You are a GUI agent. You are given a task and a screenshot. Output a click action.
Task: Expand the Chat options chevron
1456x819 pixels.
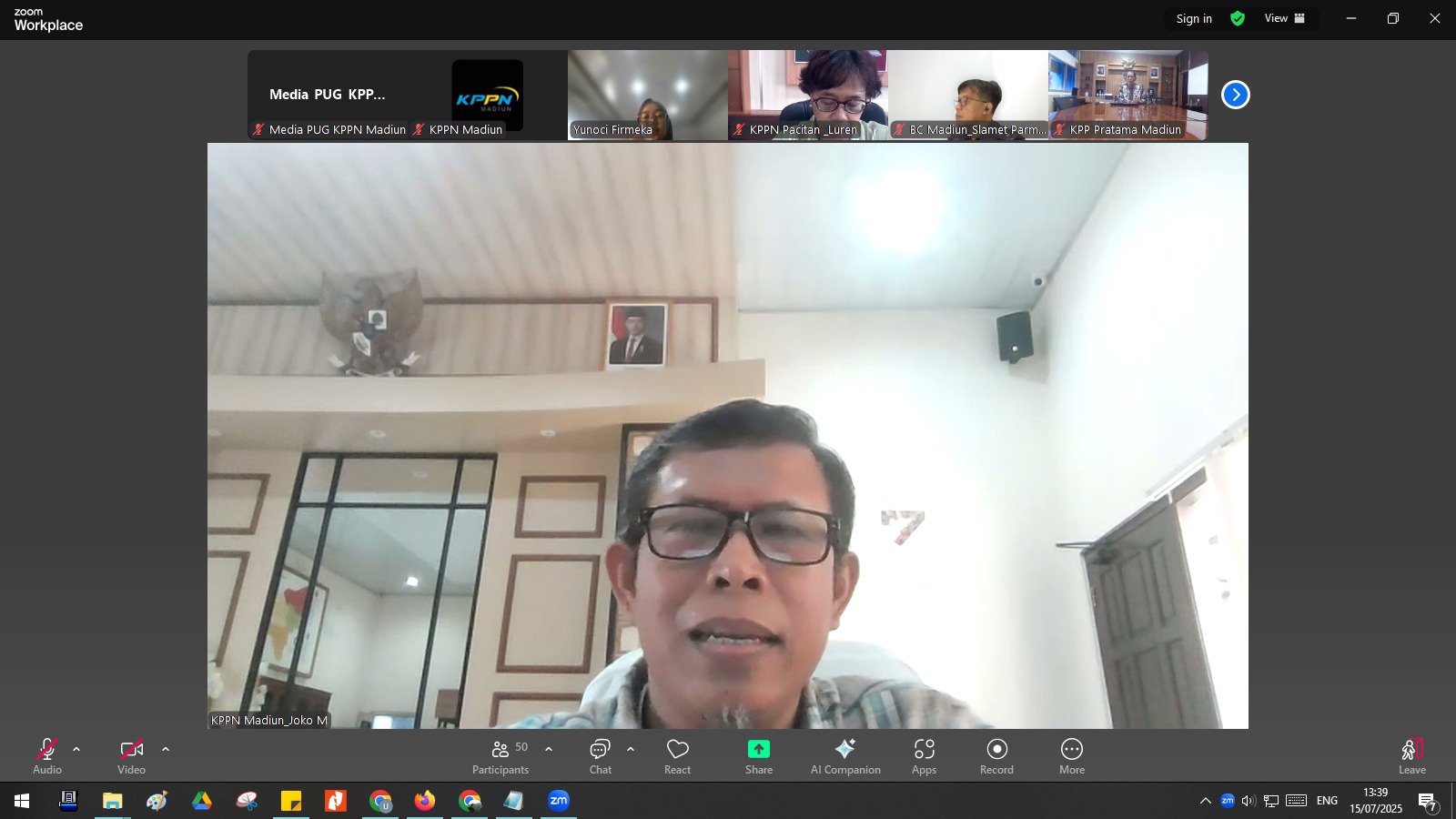tap(631, 749)
